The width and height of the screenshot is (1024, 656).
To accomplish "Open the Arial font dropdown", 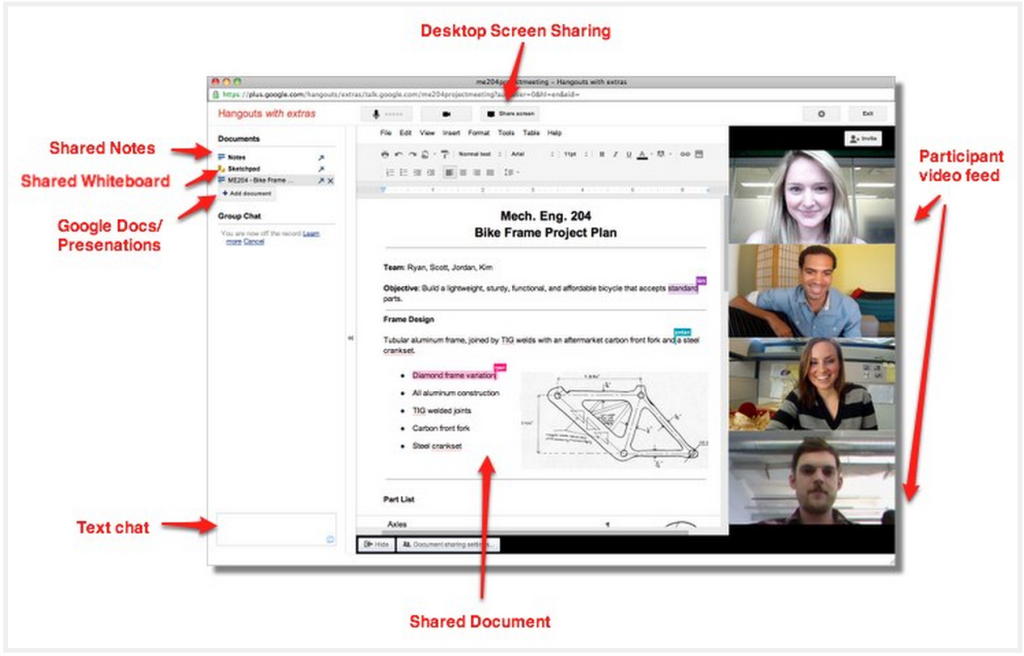I will [x=532, y=154].
